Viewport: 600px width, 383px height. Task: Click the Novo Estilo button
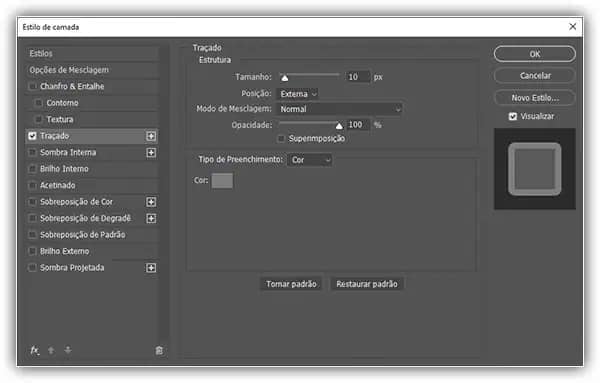click(x=535, y=98)
